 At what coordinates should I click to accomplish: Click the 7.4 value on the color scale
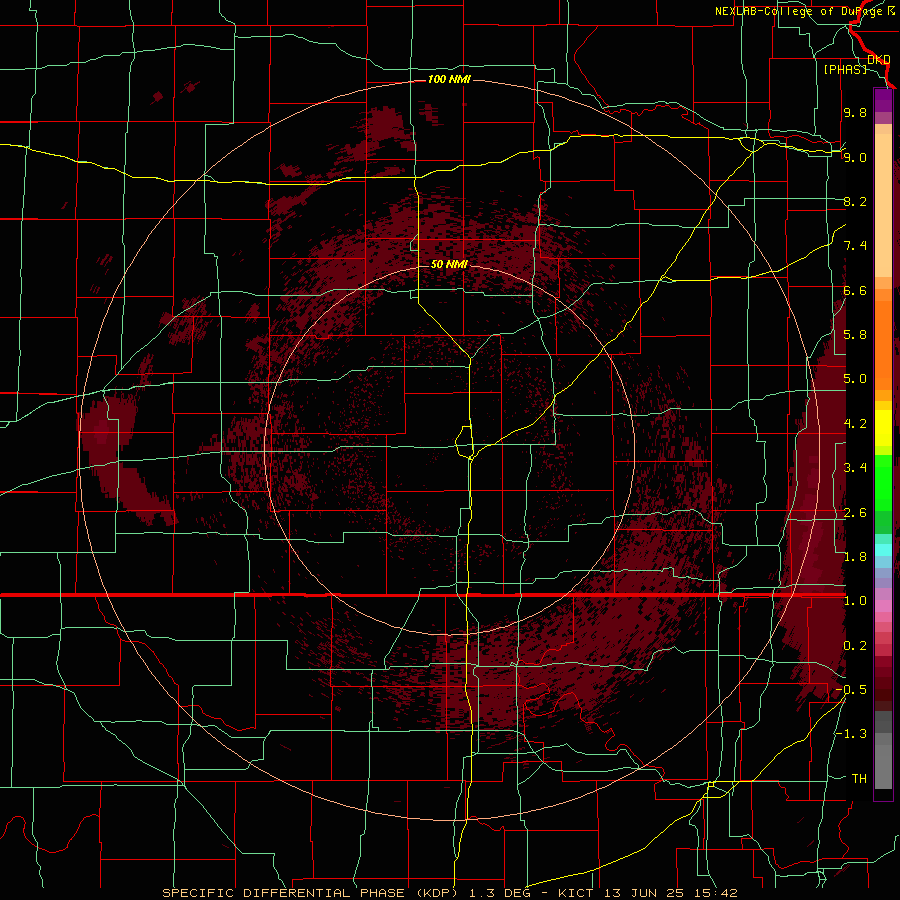point(855,246)
